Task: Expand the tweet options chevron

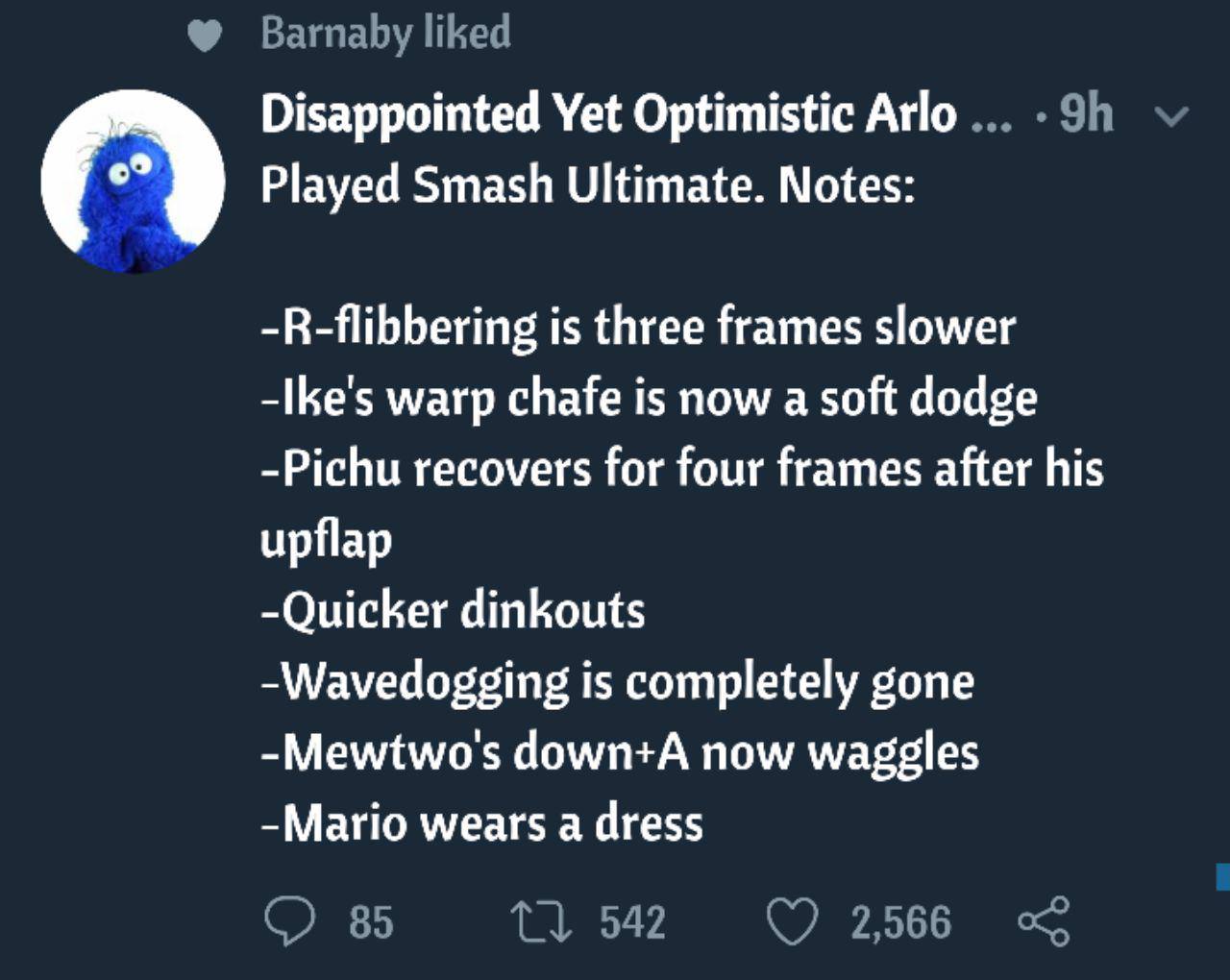Action: pos(1171,116)
